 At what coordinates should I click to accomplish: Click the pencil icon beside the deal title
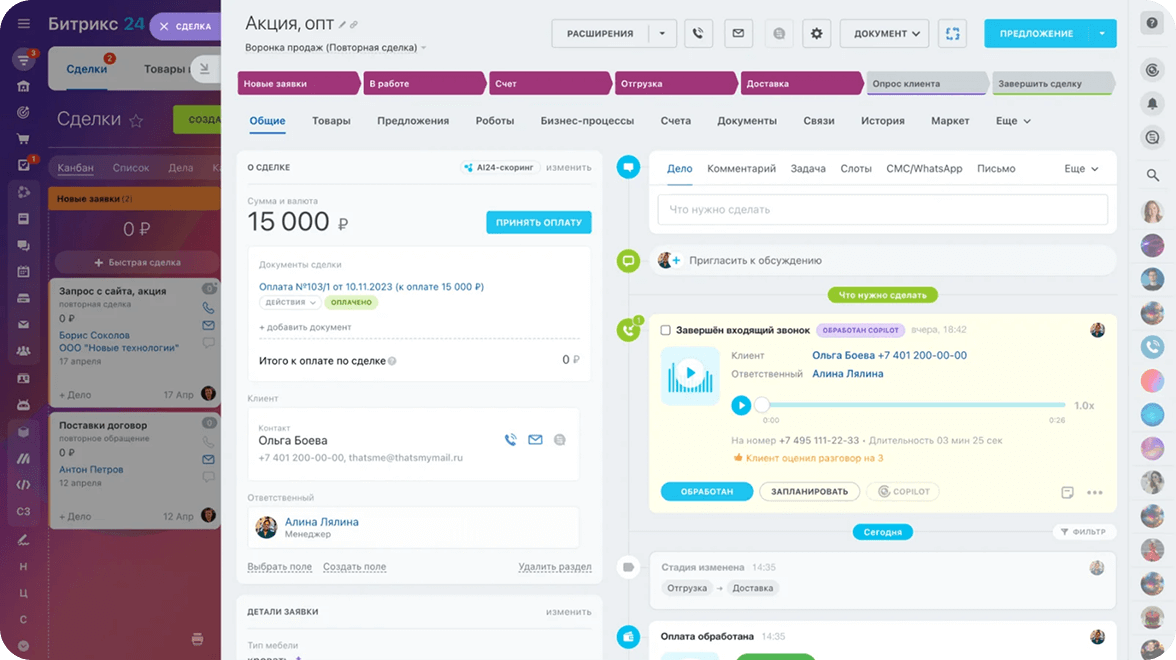click(342, 25)
